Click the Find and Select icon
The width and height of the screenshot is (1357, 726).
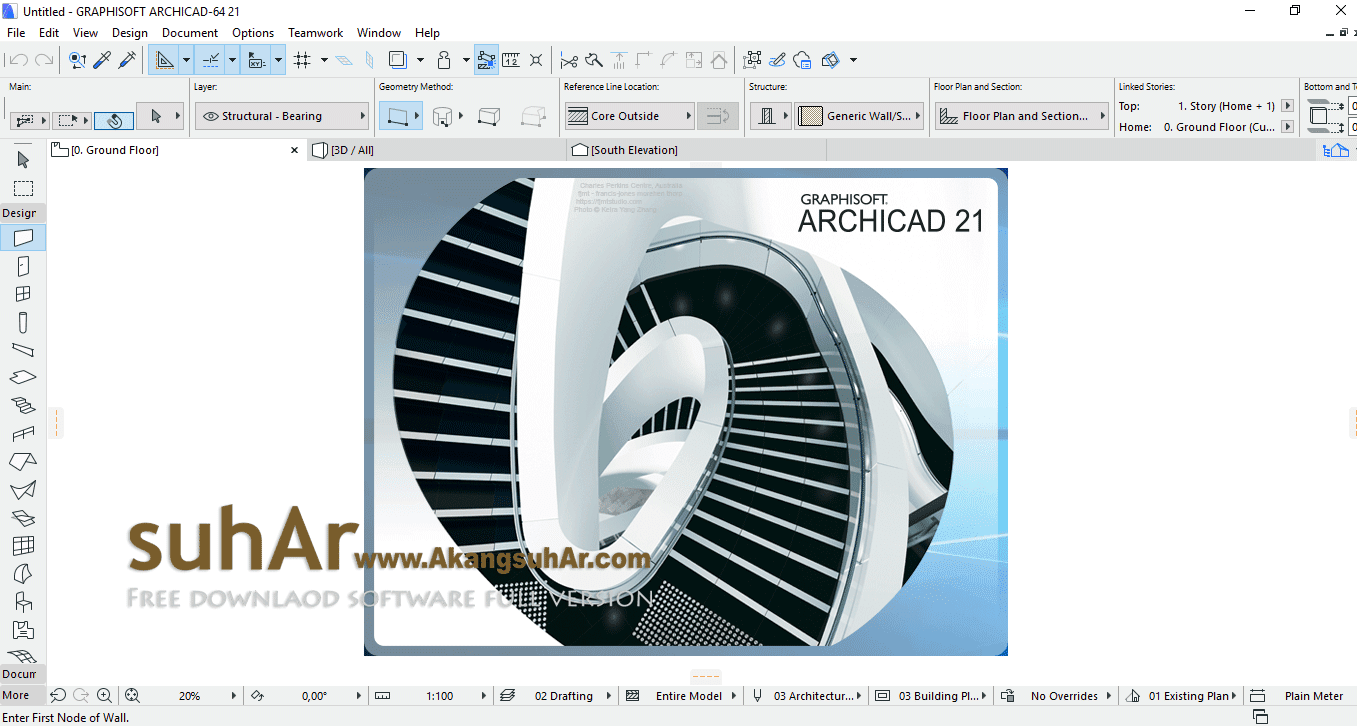coord(77,60)
